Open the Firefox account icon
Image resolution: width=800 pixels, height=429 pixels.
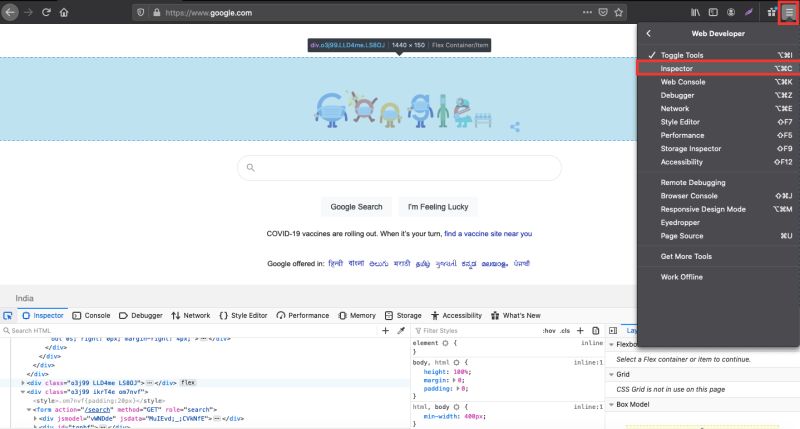tap(731, 12)
